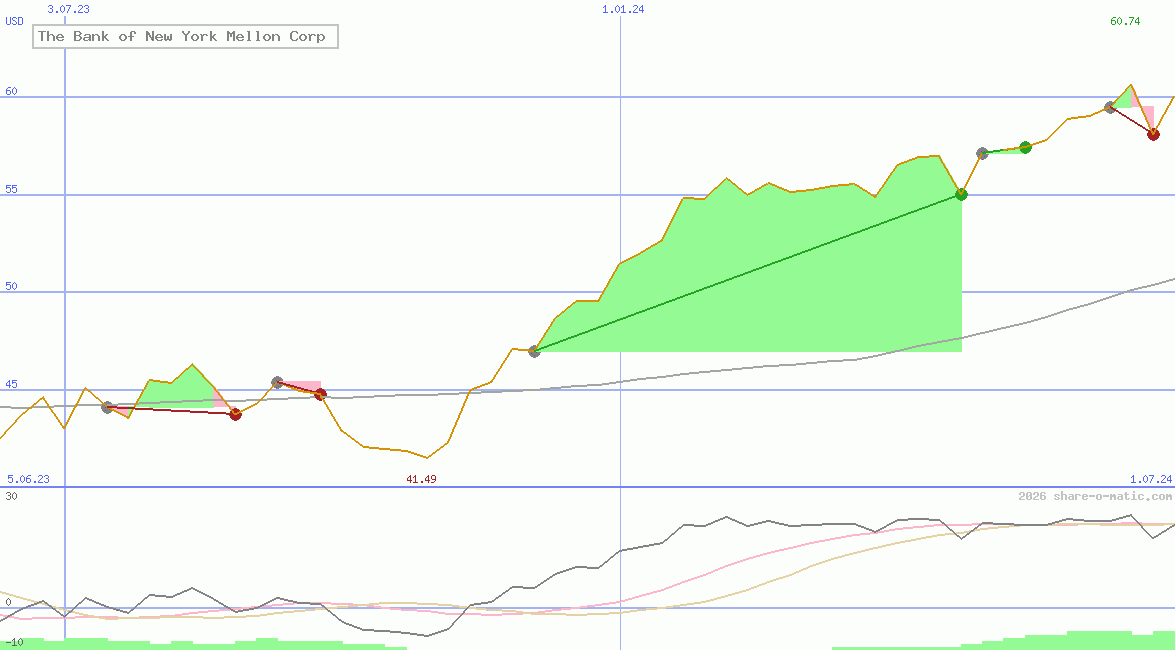Select the green exit marker at price 55
This screenshot has height=650, width=1175.
point(962,195)
